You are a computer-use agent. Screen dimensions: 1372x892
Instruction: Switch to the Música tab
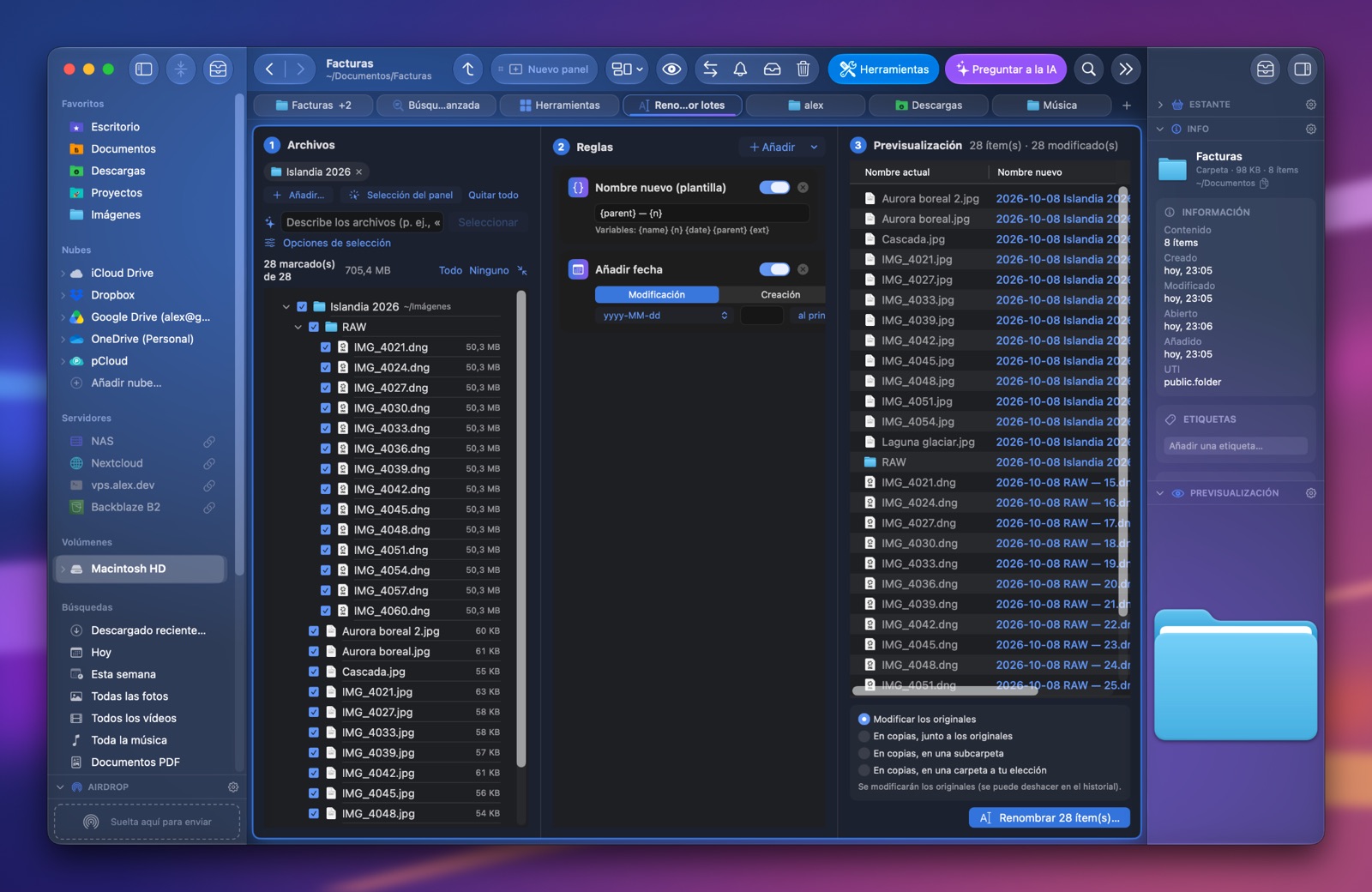(1051, 105)
